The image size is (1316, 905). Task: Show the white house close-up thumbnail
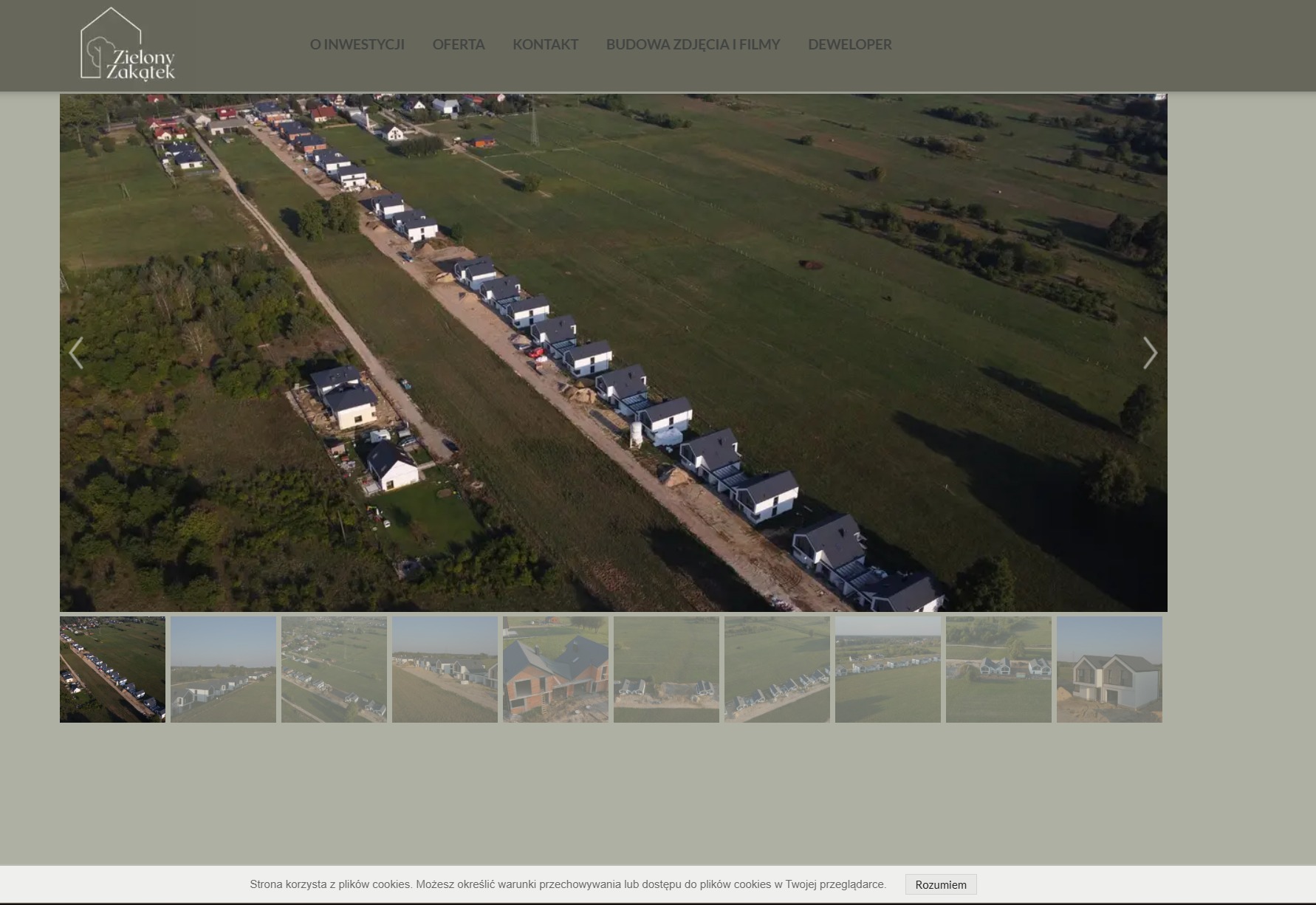1109,670
